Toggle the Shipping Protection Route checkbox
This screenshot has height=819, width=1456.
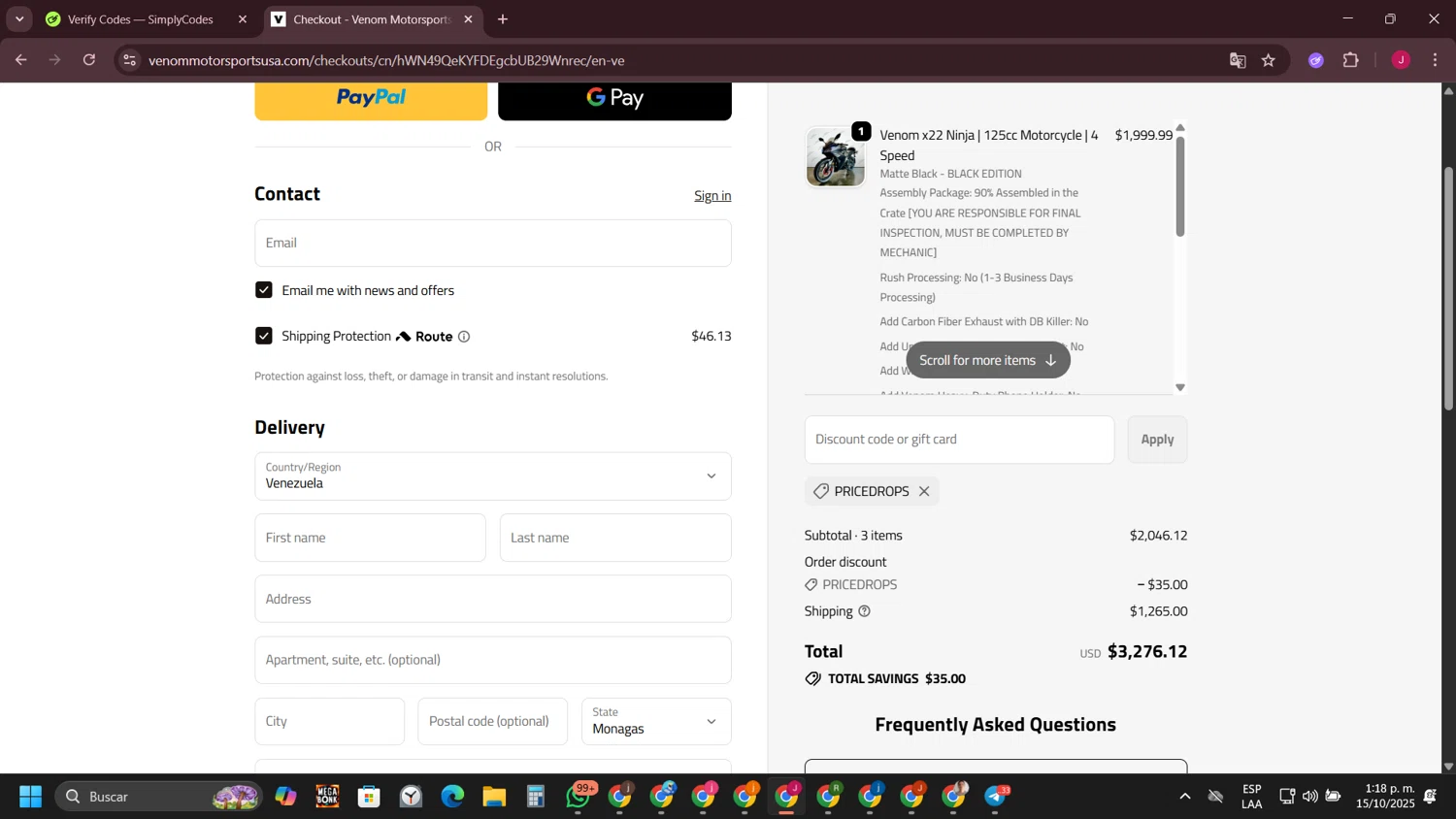264,336
